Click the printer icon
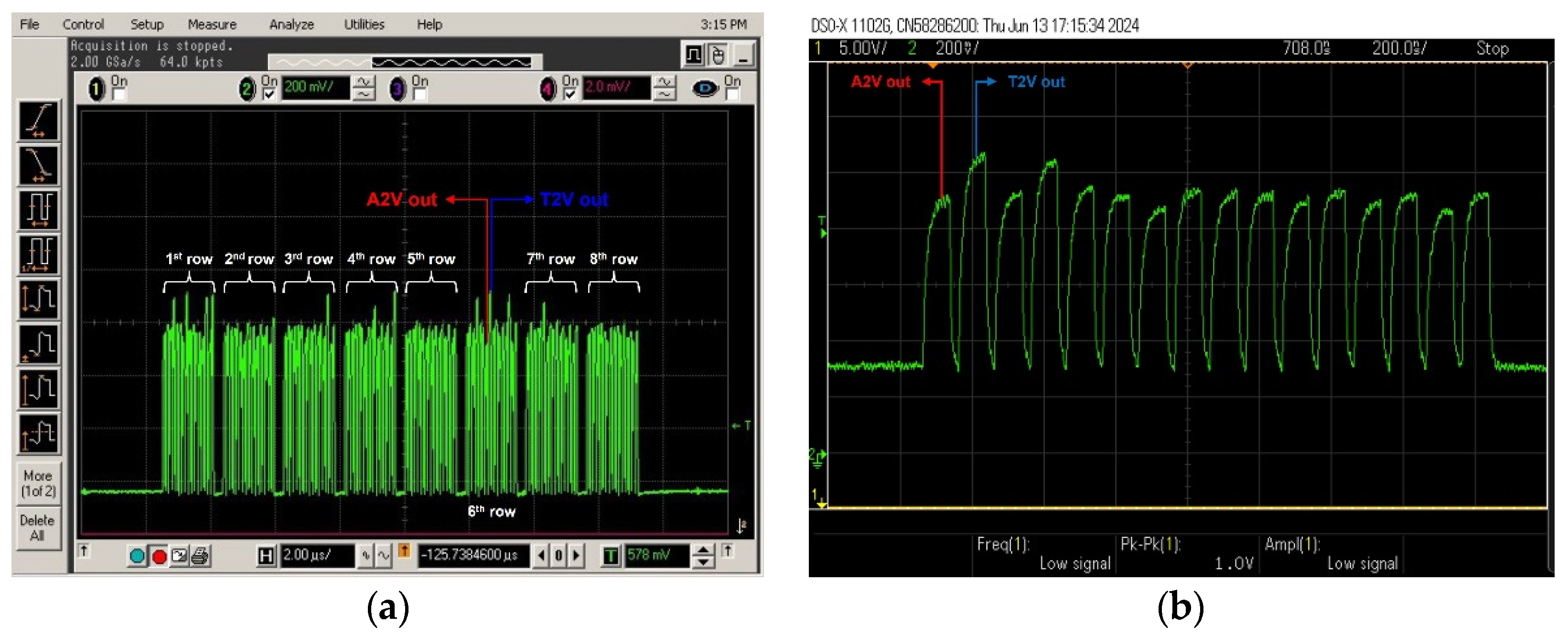 200,556
